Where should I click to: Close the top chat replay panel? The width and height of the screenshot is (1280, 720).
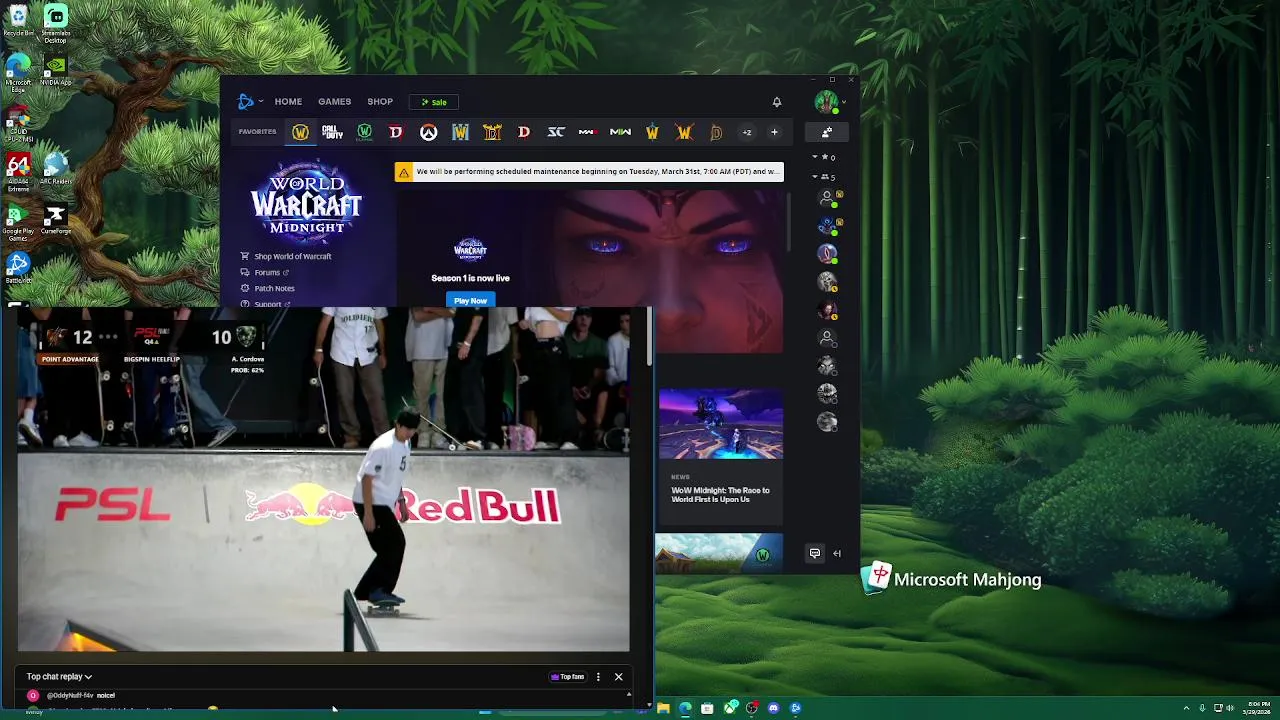[x=618, y=677]
